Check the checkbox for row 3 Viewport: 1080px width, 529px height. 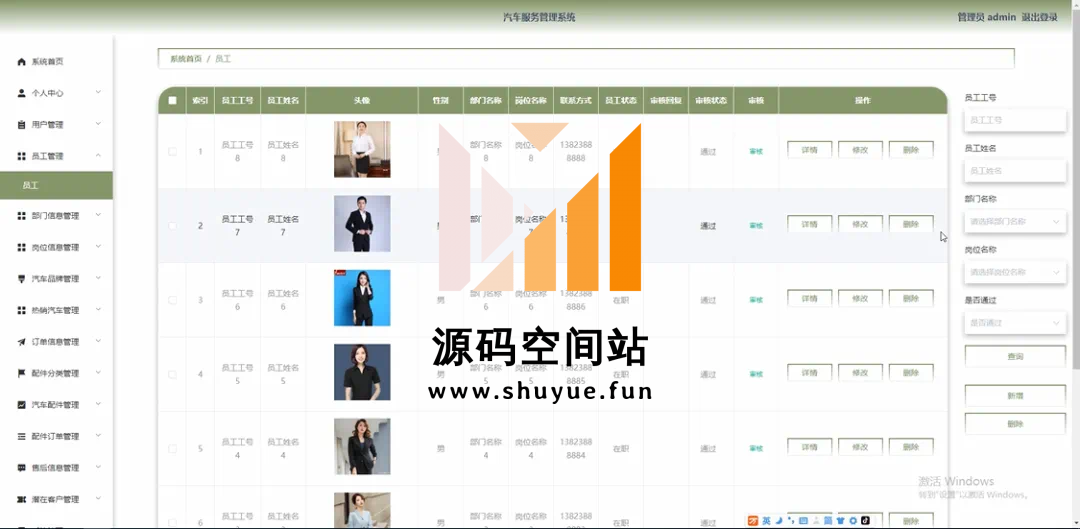pos(172,300)
